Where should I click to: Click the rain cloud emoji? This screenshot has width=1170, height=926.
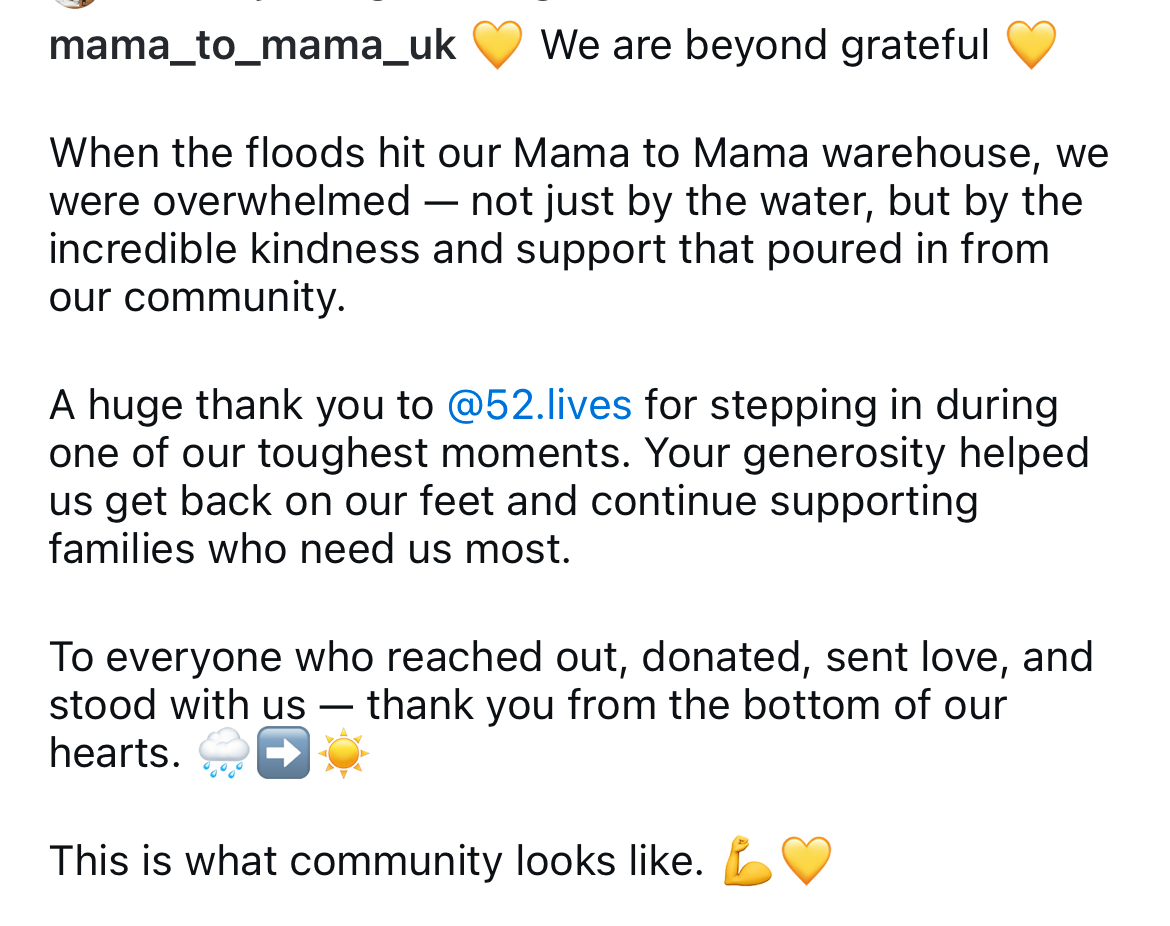(x=224, y=753)
